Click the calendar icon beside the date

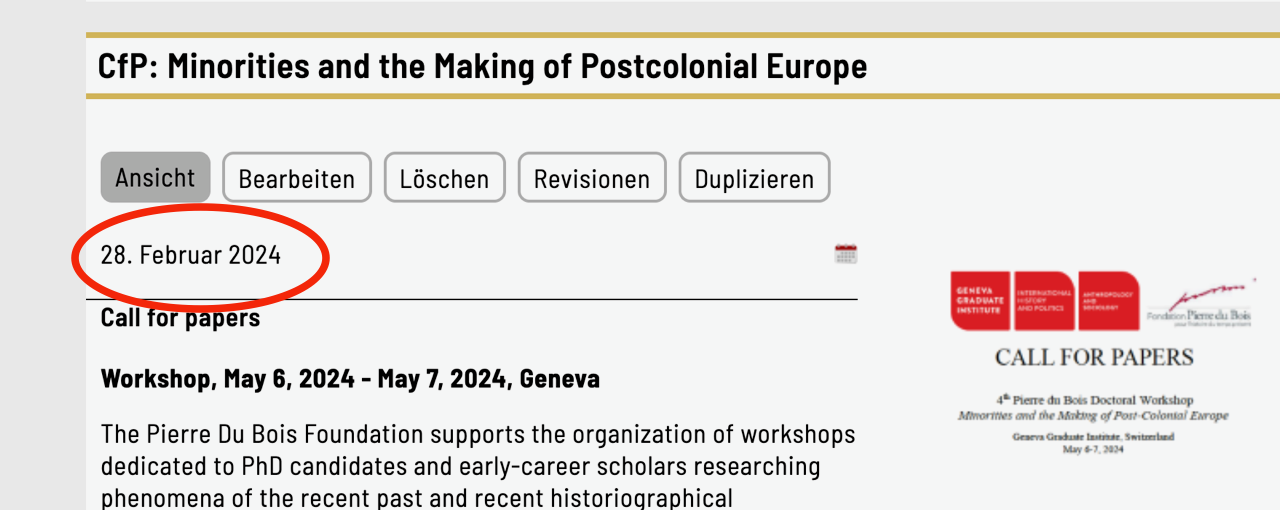pos(846,254)
